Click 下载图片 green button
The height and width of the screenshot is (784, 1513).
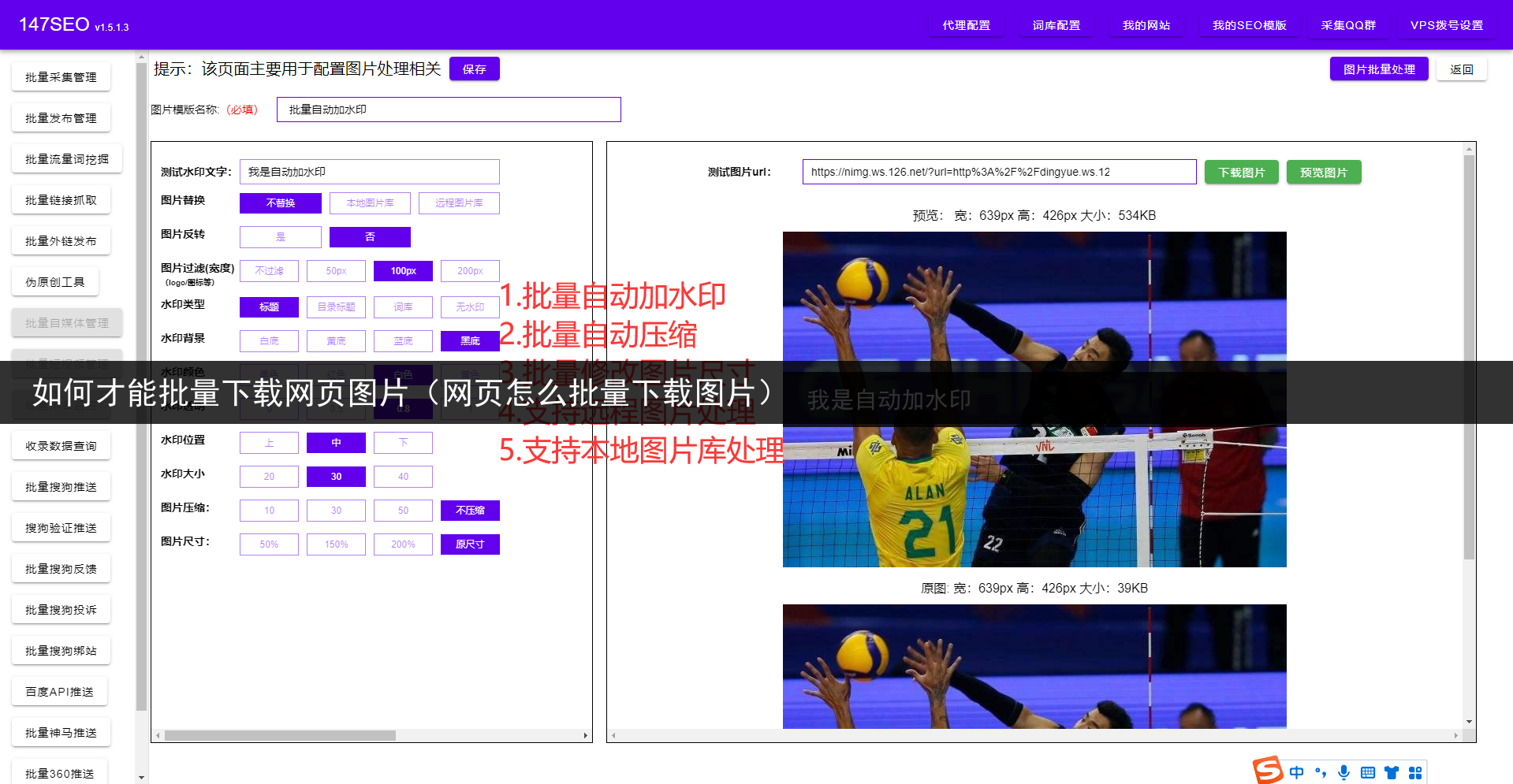(x=1241, y=173)
